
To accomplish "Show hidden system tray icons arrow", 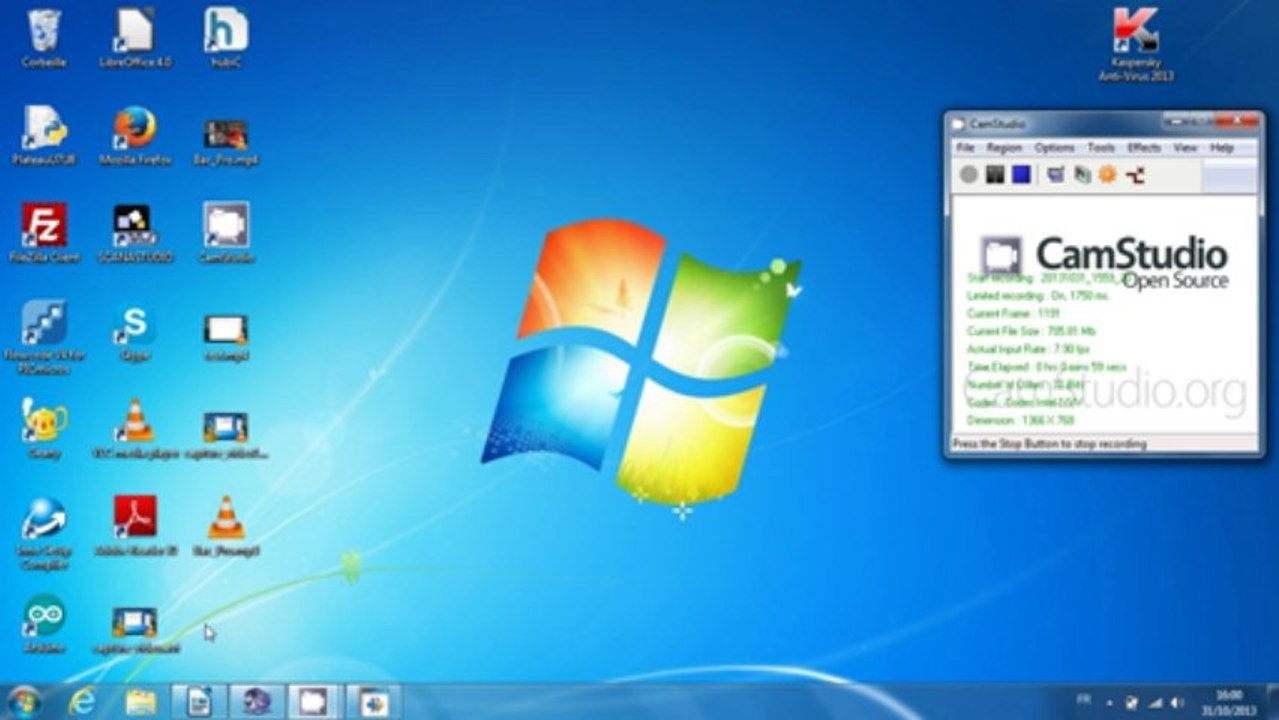I will [1111, 702].
